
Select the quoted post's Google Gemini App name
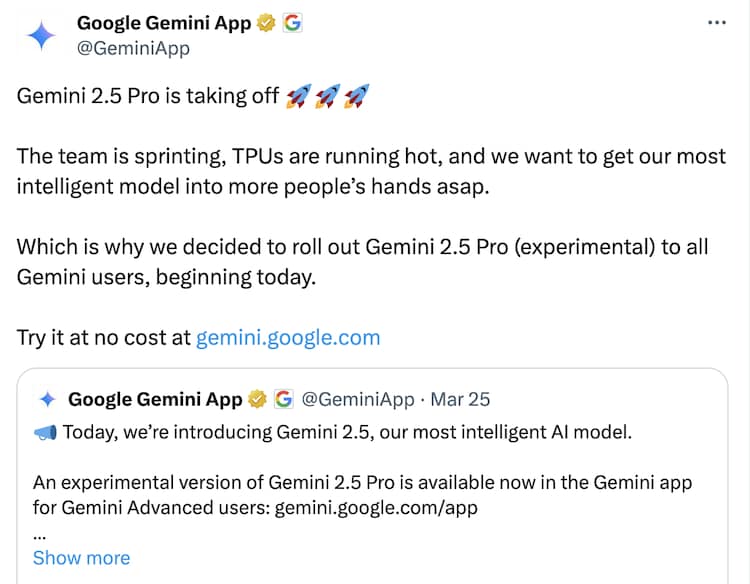click(155, 399)
